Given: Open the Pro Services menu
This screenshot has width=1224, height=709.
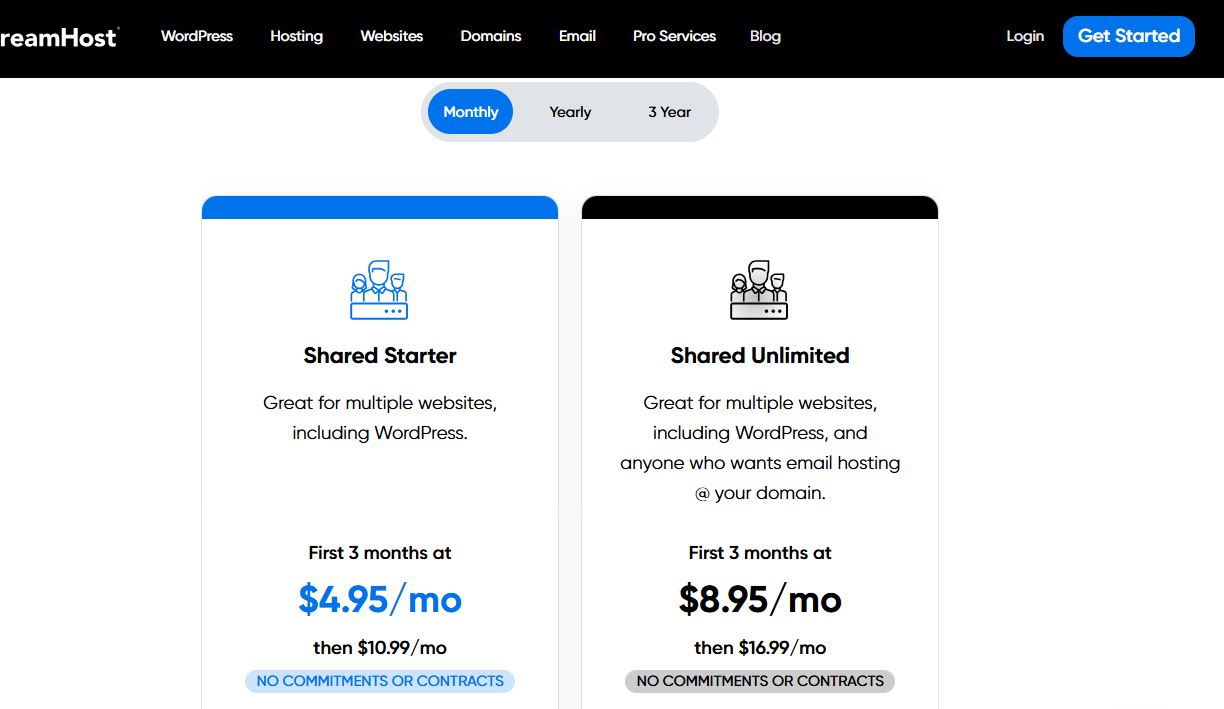Looking at the screenshot, I should tap(673, 36).
